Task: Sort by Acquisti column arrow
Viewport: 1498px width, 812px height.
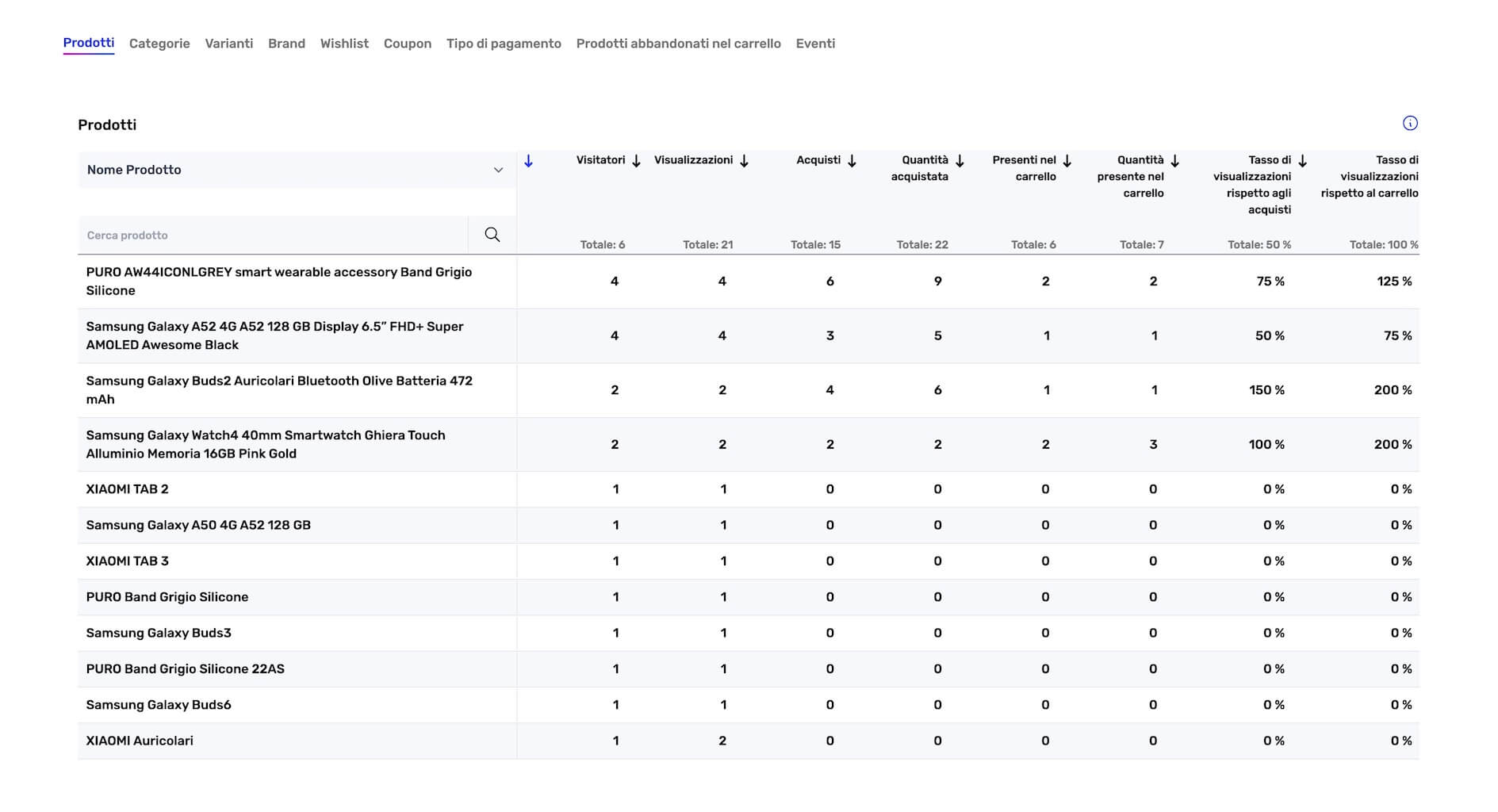Action: [x=852, y=161]
